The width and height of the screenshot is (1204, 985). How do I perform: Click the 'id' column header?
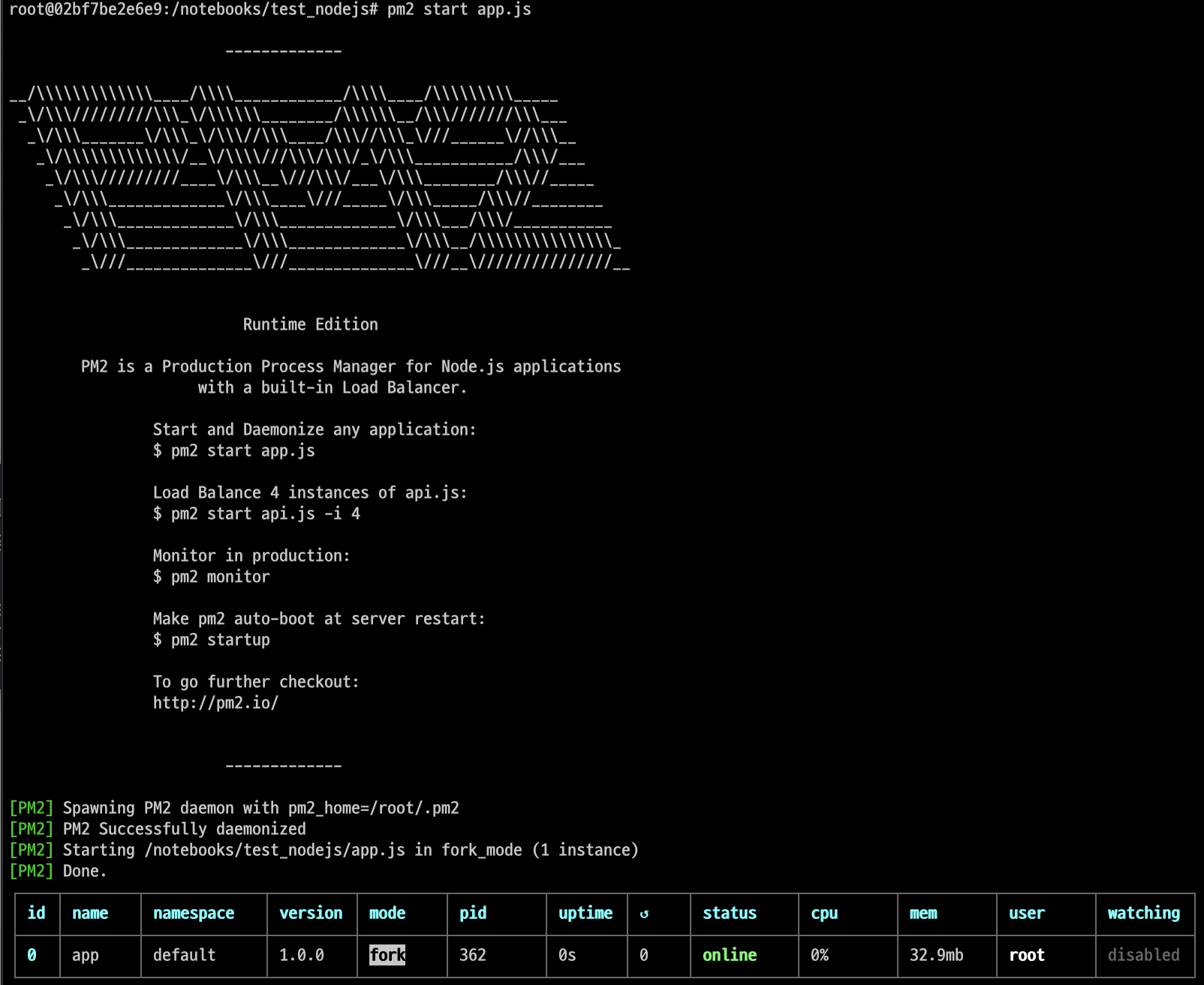pos(36,913)
